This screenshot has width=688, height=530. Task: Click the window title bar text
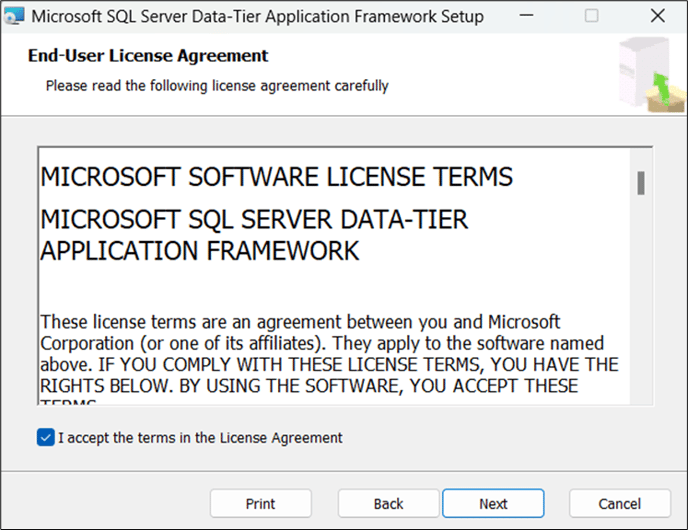[x=260, y=17]
